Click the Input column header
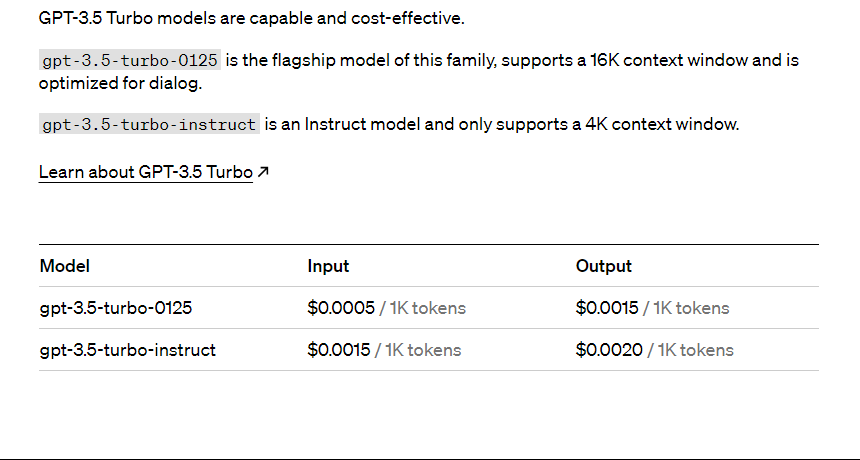 coord(328,266)
